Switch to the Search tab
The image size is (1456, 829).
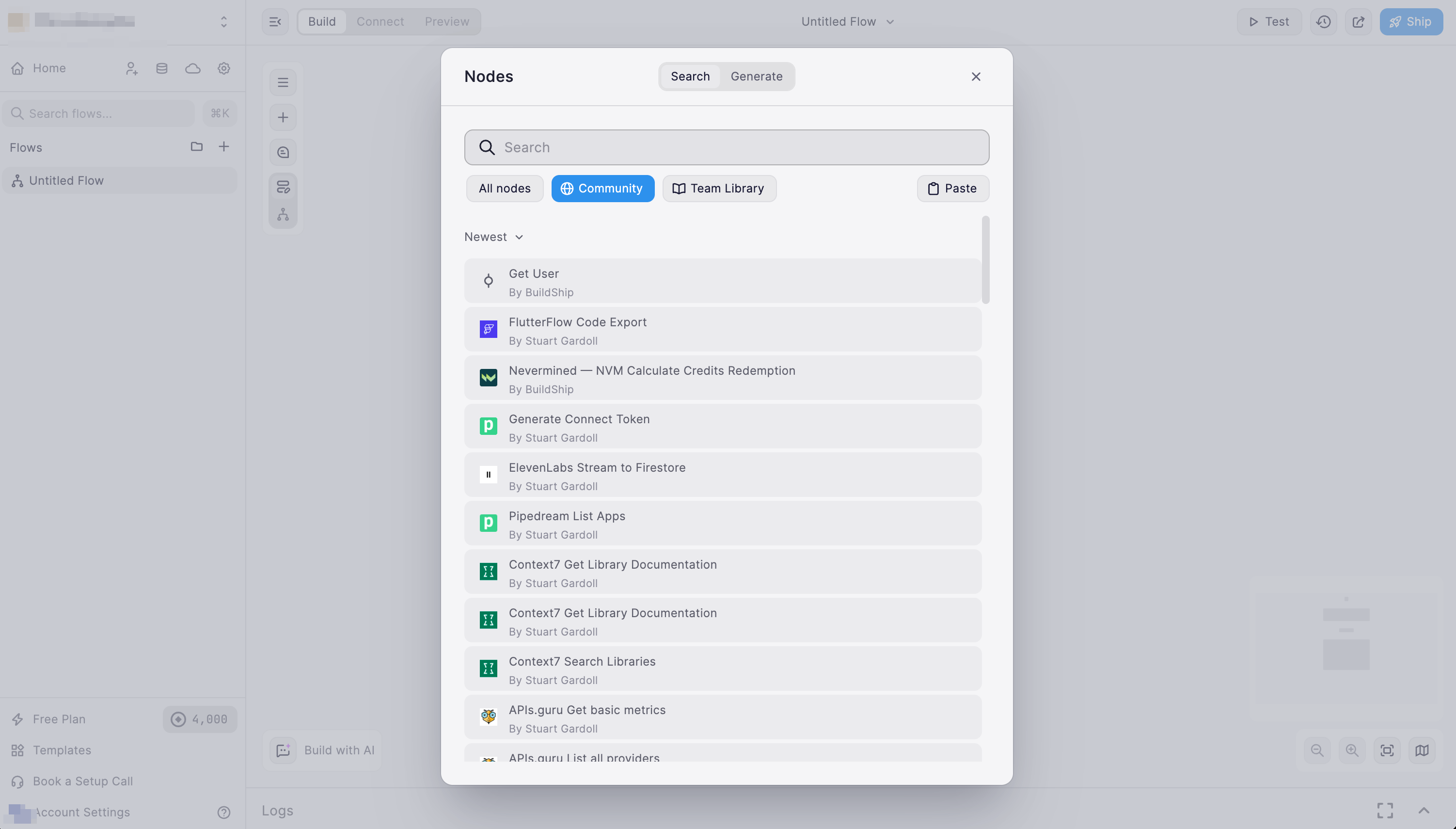click(x=690, y=76)
